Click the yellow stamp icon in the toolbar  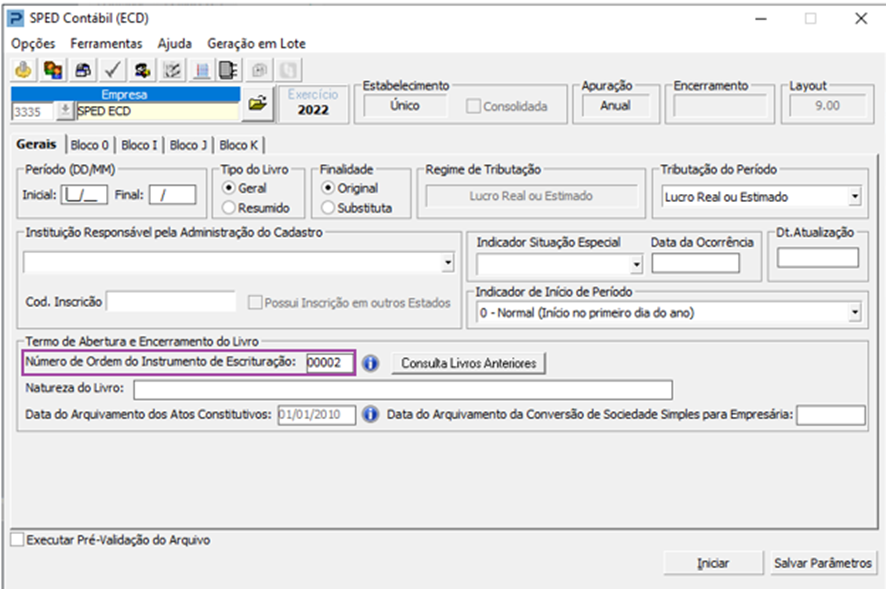click(x=24, y=70)
